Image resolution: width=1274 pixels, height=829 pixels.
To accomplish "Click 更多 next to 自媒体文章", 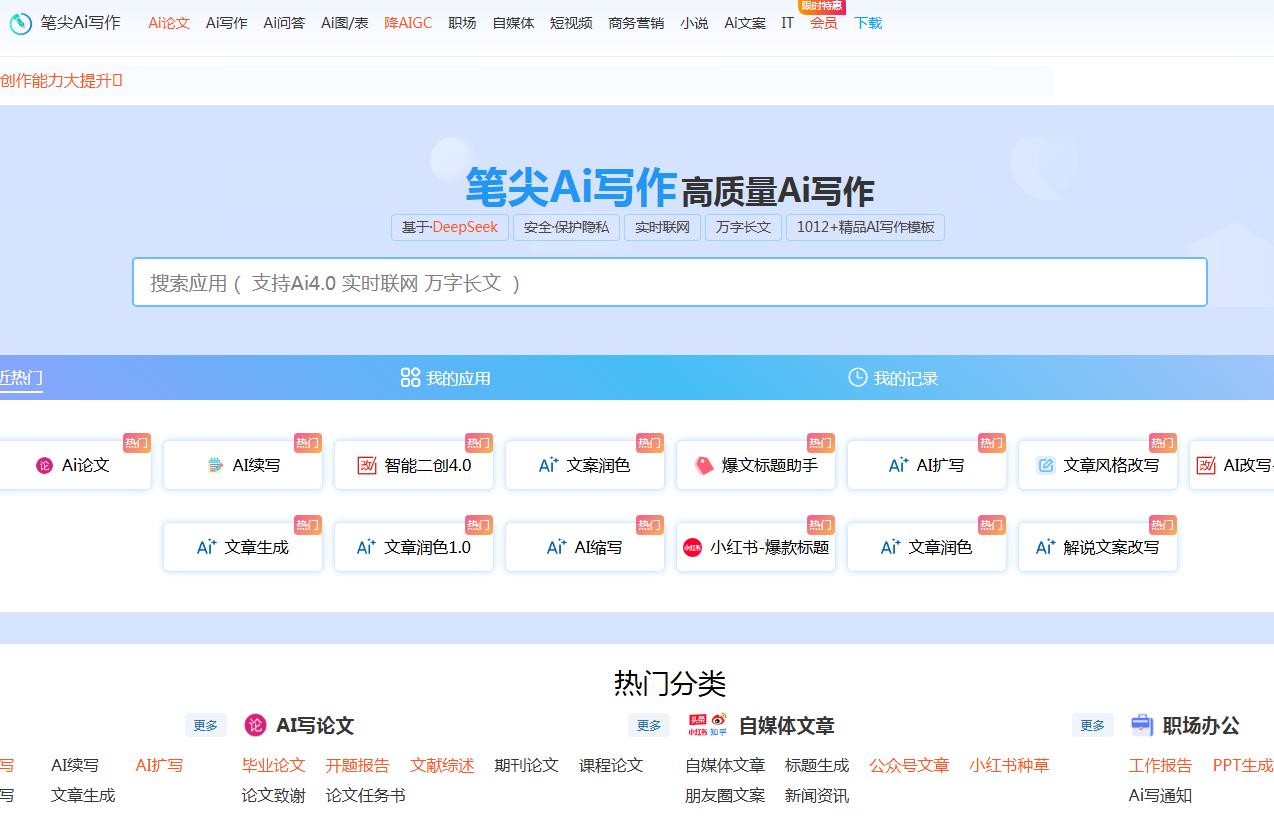I will [x=649, y=725].
